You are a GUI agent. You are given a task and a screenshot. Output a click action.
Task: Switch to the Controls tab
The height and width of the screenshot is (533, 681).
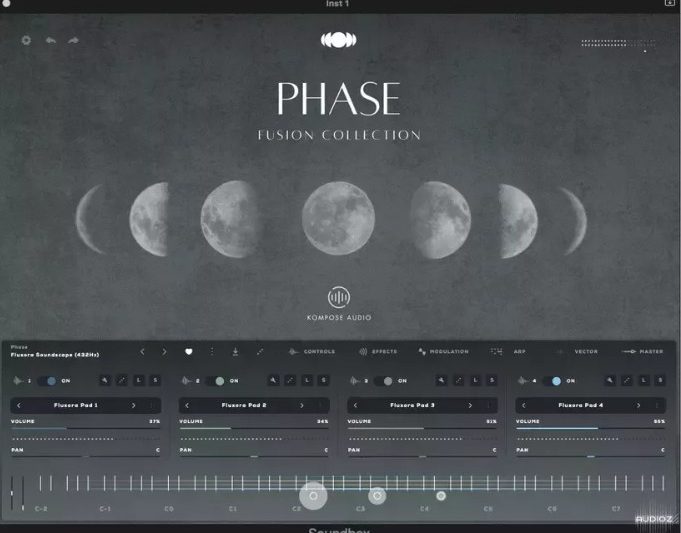(x=312, y=351)
